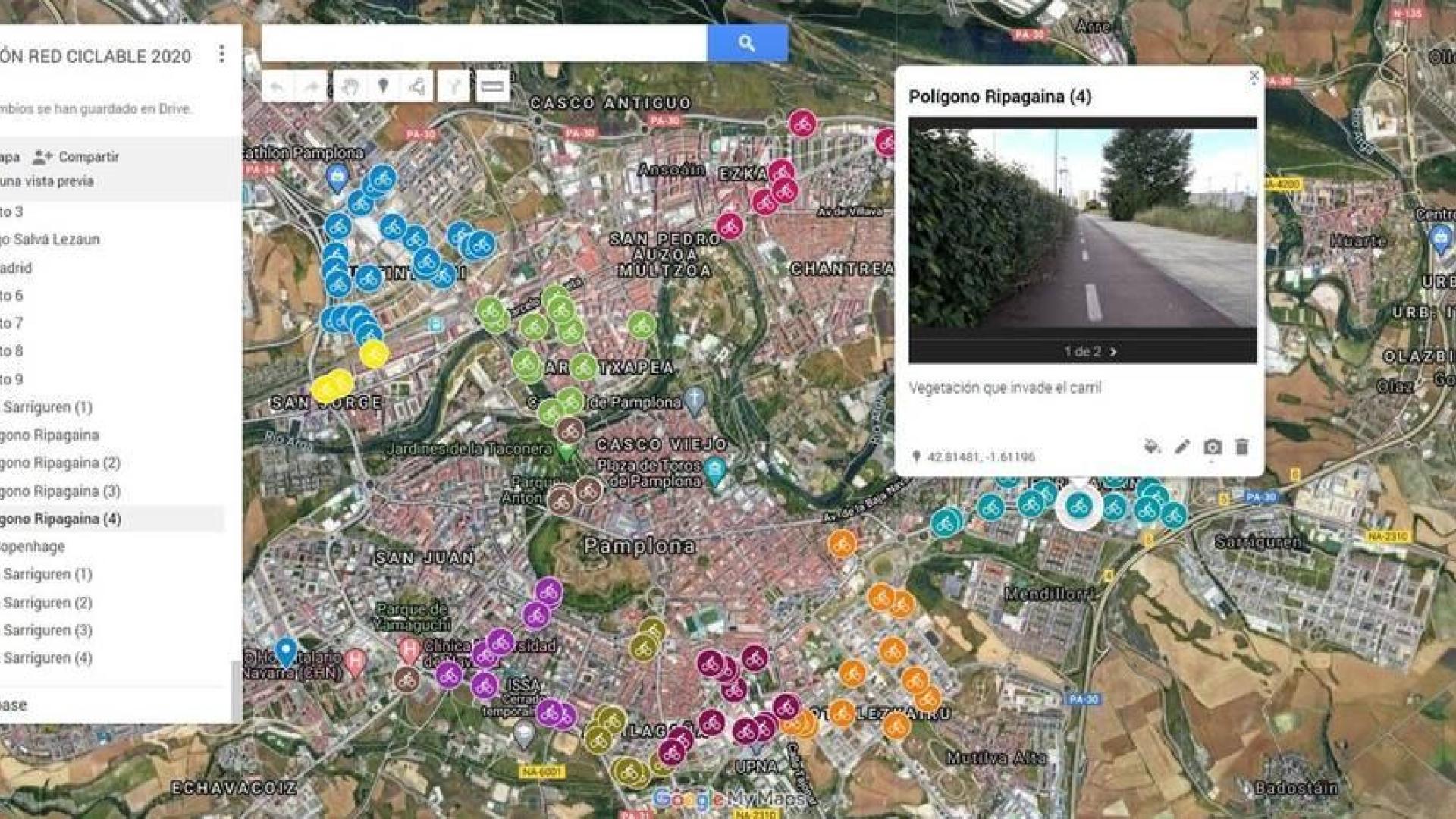The height and width of the screenshot is (819, 1456).
Task: Click the search magnifier button
Action: click(745, 43)
